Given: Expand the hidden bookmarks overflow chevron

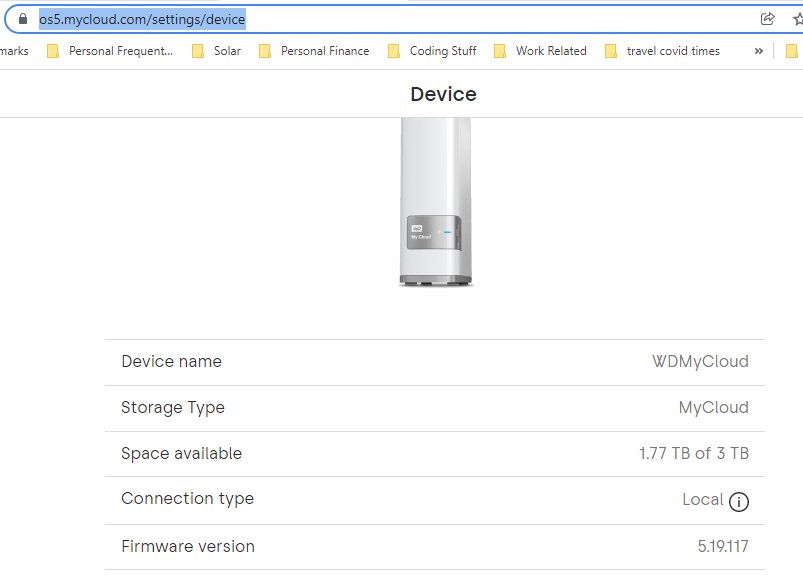Looking at the screenshot, I should tap(758, 51).
